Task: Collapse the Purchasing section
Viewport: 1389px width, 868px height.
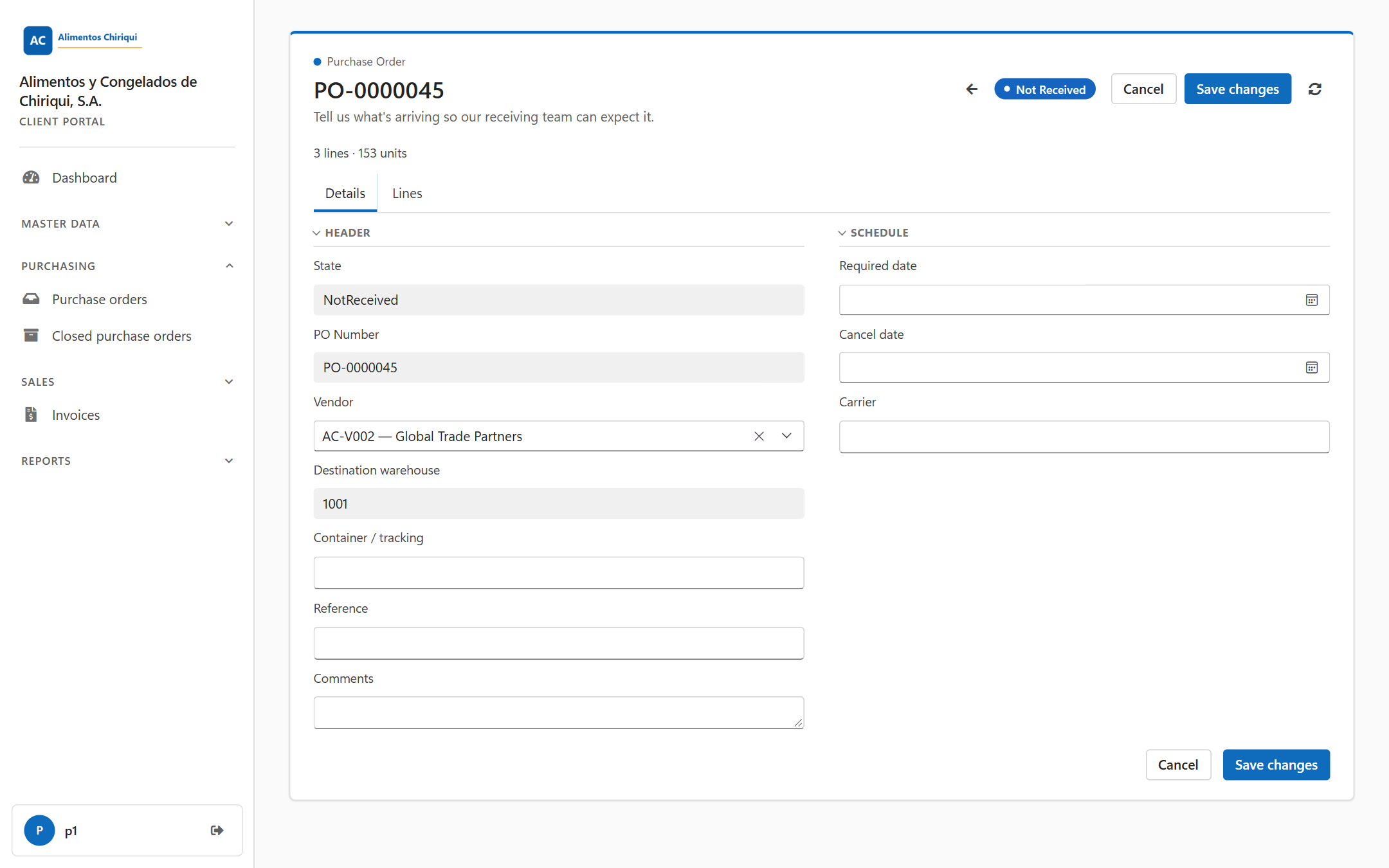Action: [127, 266]
